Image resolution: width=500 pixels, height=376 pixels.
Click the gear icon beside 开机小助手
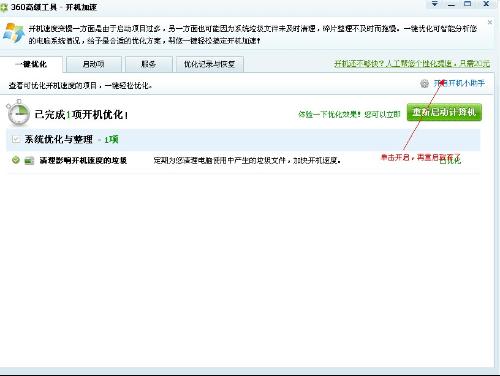424,84
